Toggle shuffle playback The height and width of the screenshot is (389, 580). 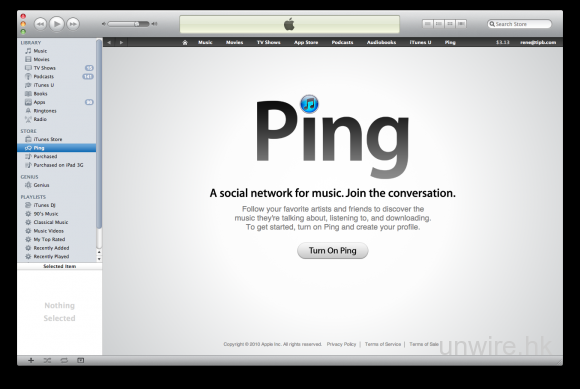47,361
